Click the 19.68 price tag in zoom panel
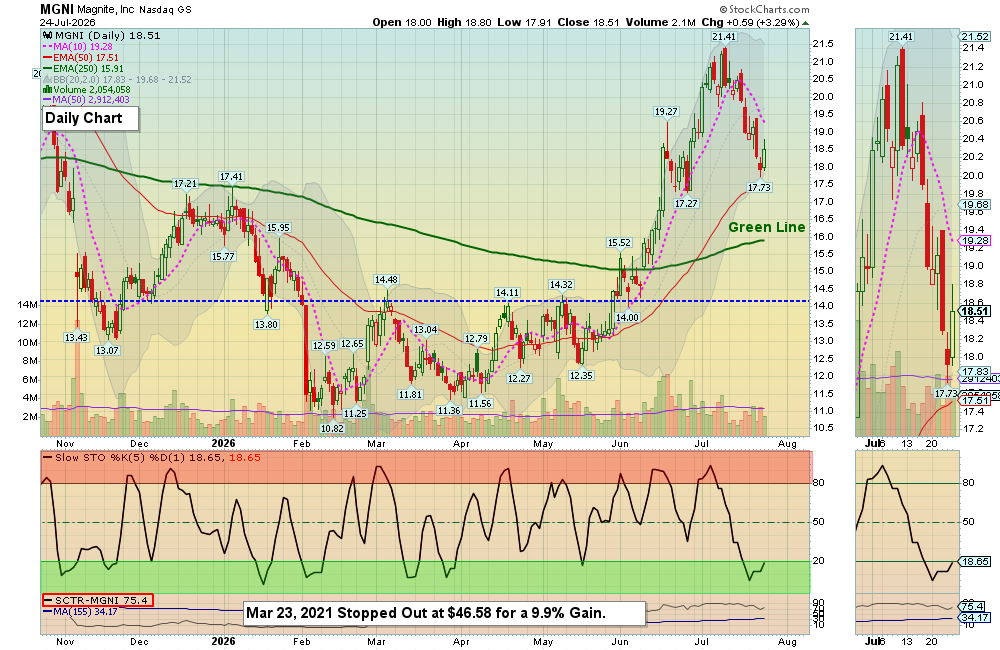 point(976,205)
